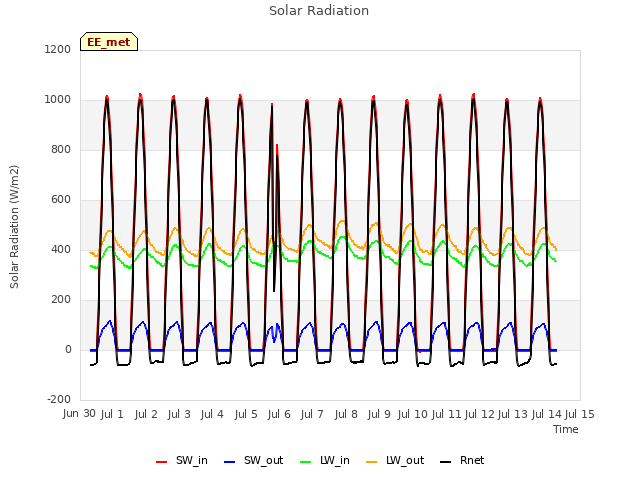Click the black Rnet legend swatch
This screenshot has width=640, height=480.
(446, 462)
